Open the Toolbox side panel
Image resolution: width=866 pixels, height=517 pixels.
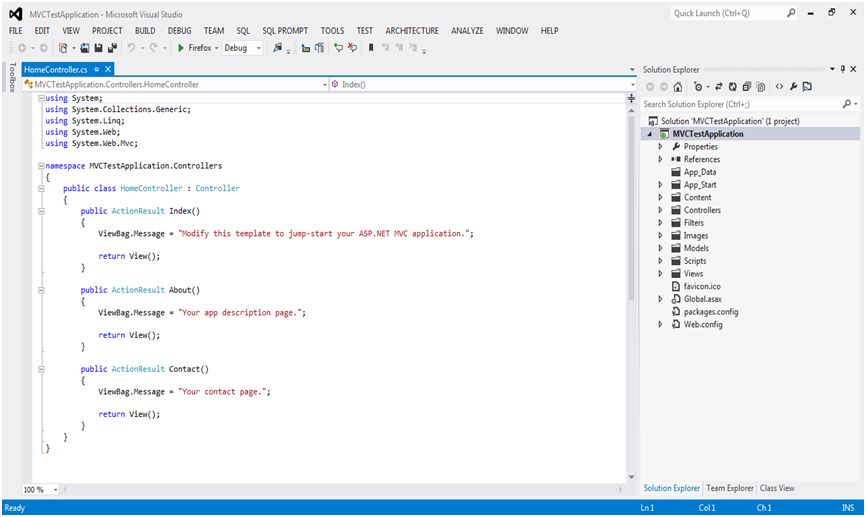click(x=11, y=77)
